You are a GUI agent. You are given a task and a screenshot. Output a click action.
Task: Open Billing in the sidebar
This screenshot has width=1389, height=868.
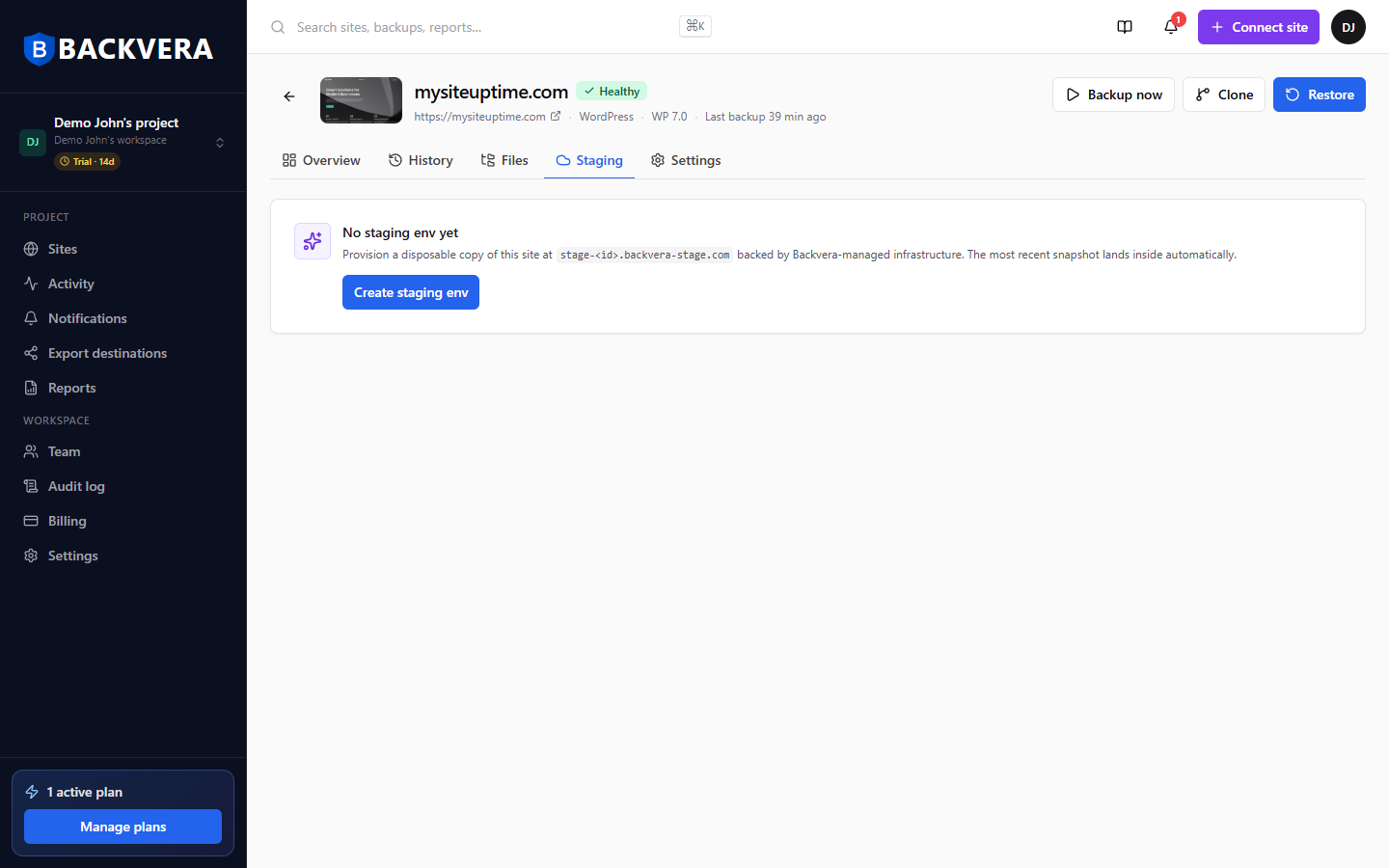(123, 521)
